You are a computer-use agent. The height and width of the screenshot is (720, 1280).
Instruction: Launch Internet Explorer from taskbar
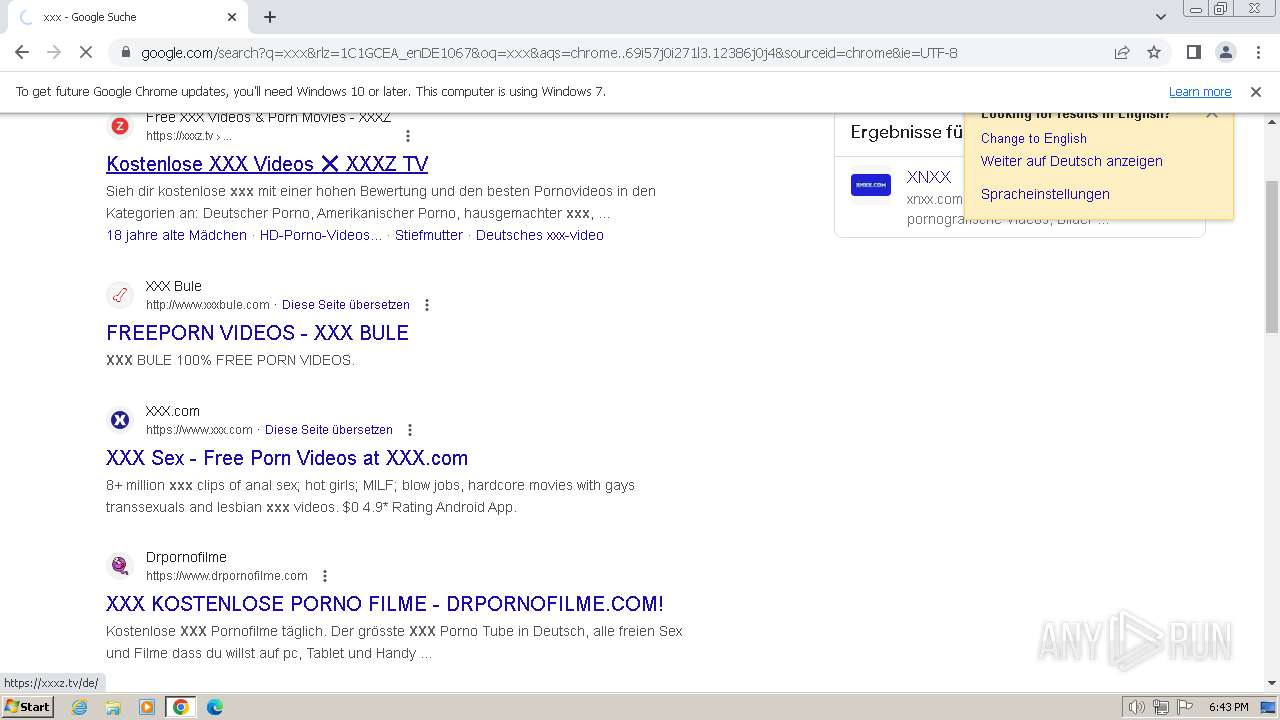click(79, 707)
